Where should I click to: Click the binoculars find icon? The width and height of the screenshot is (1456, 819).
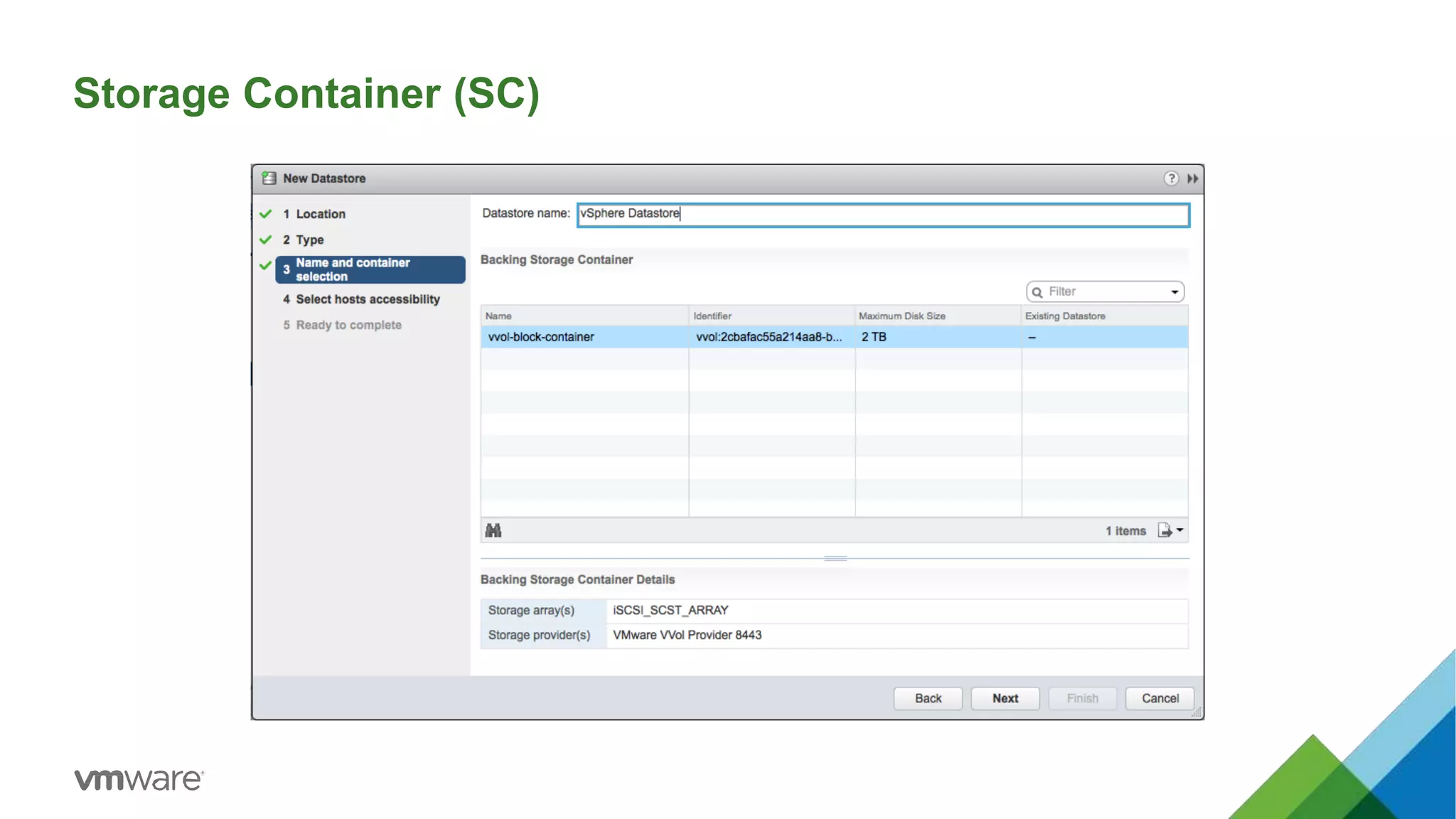click(493, 530)
